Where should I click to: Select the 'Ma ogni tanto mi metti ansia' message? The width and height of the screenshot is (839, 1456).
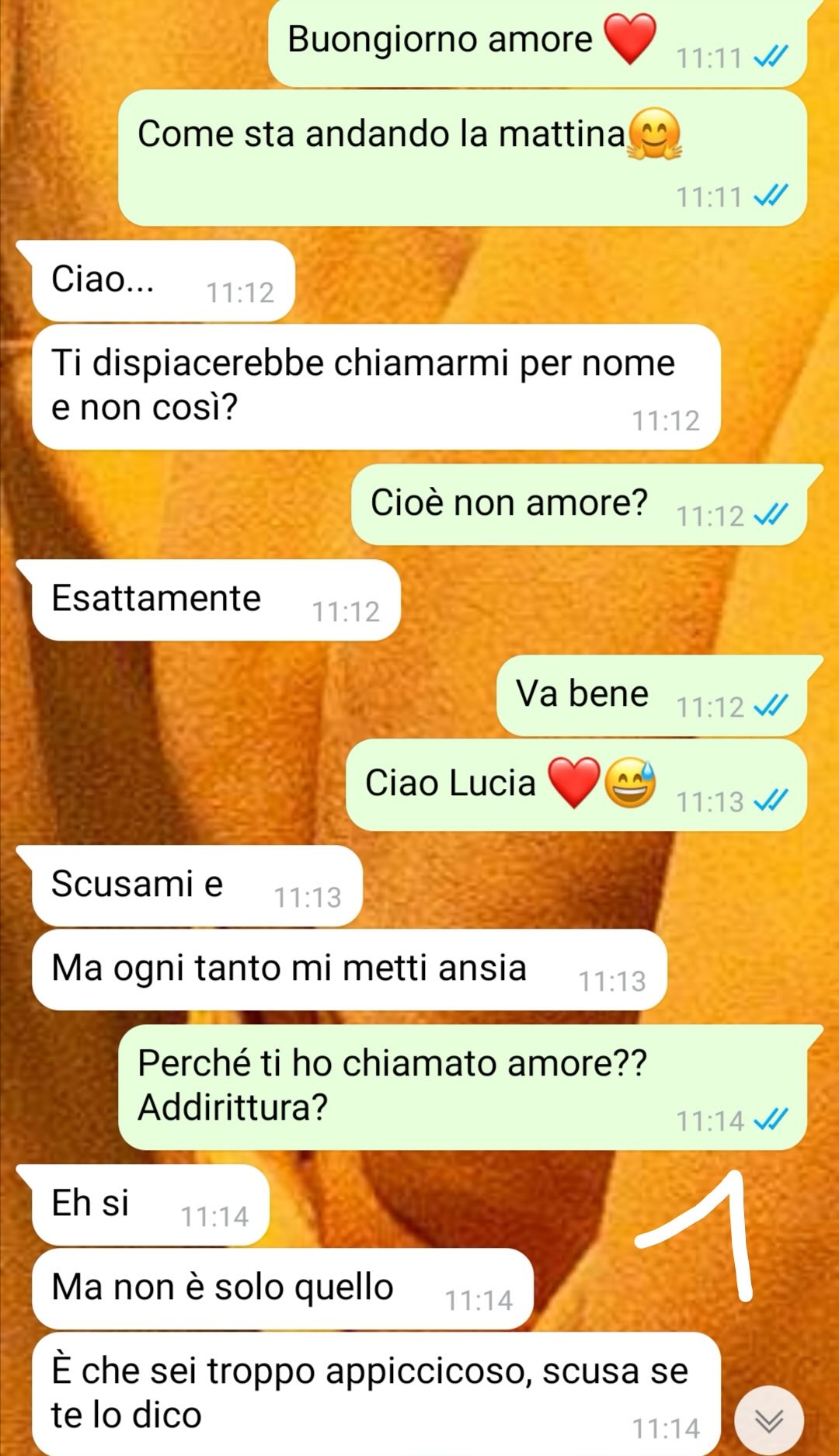click(x=350, y=969)
